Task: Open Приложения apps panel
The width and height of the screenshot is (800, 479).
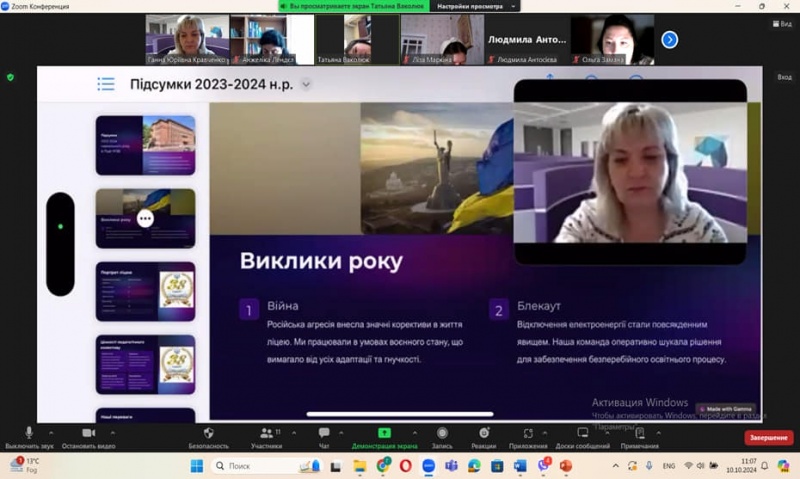Action: coord(528,436)
